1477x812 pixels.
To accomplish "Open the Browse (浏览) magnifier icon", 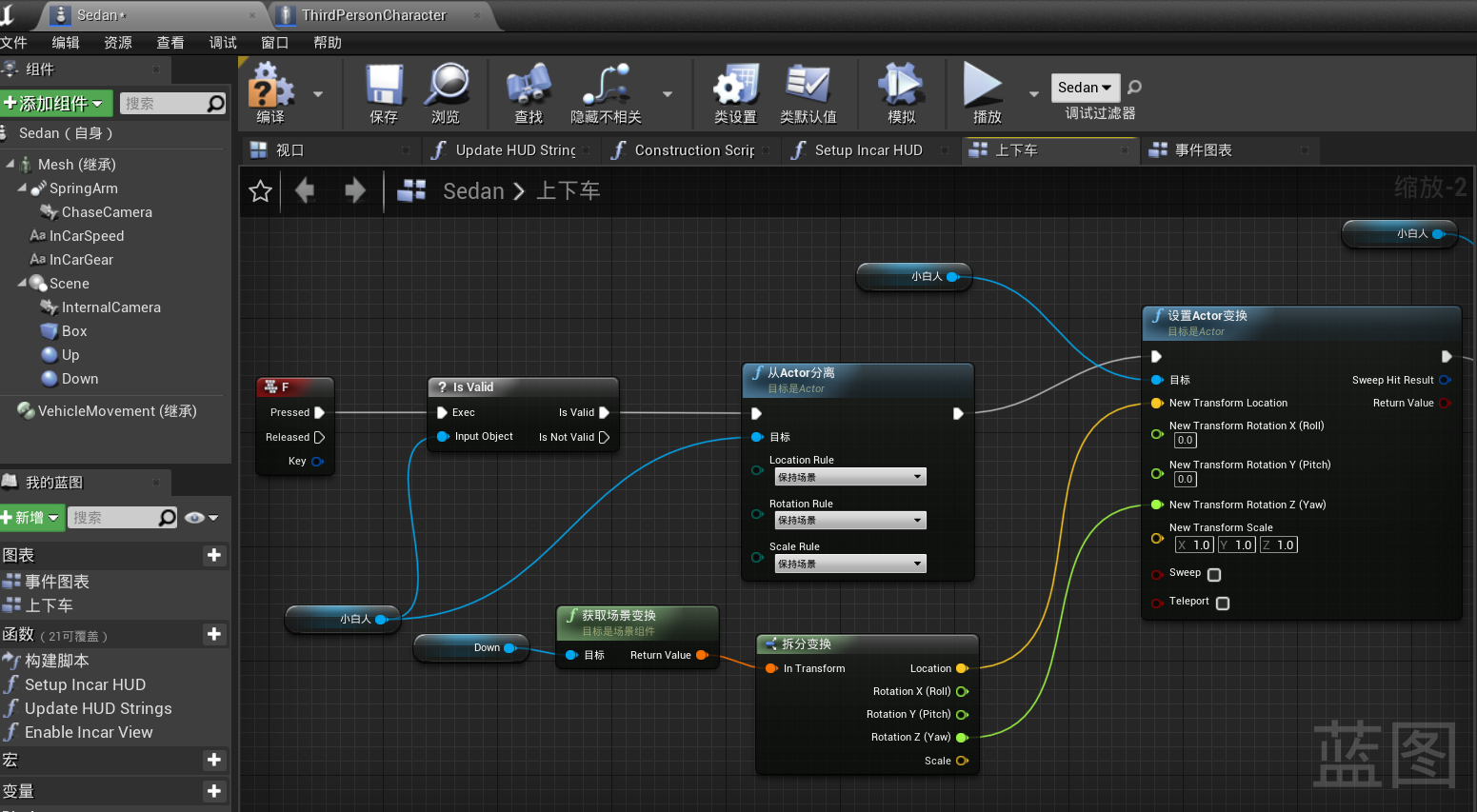I will (x=446, y=87).
